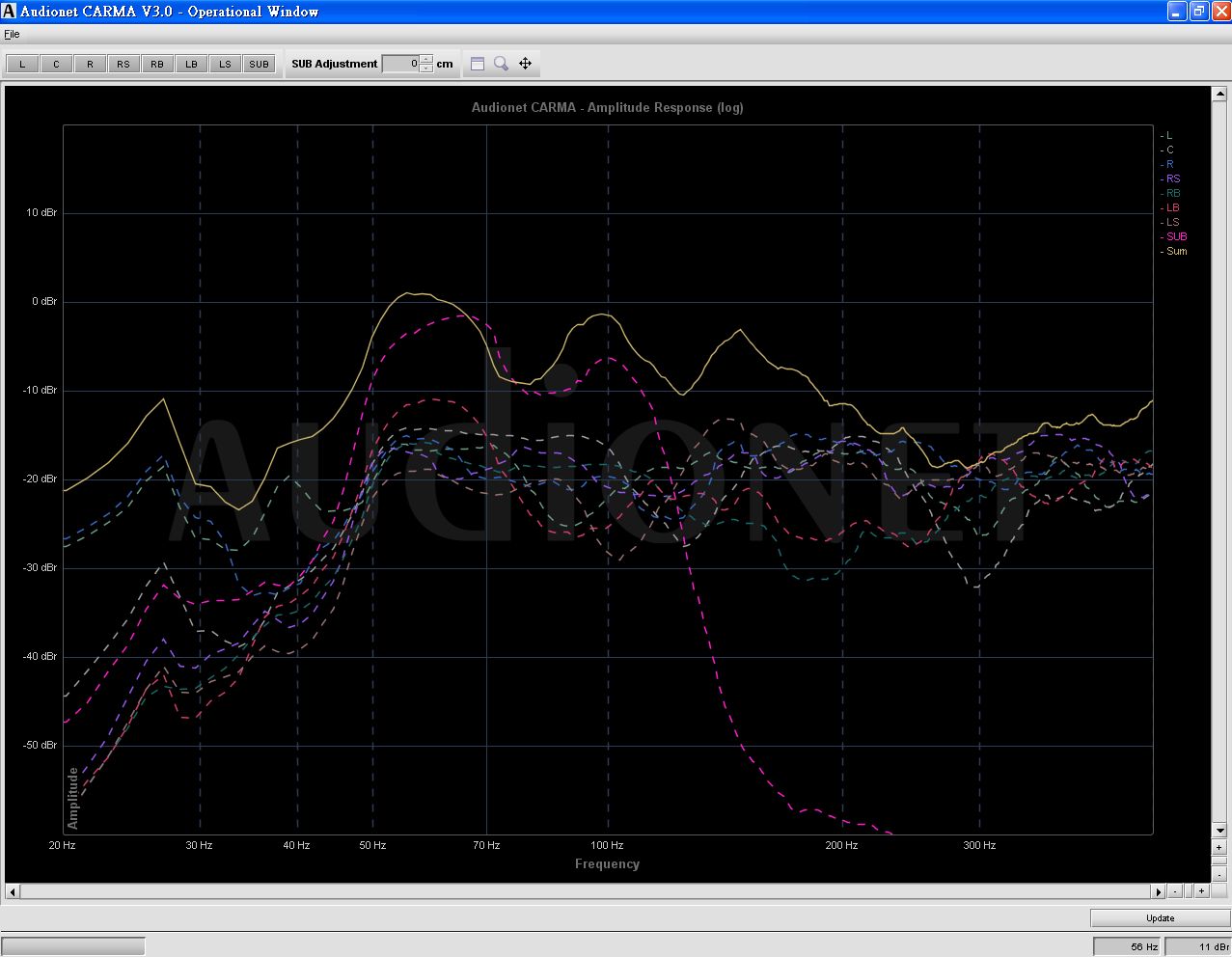Click the Frequency axis title
The width and height of the screenshot is (1232, 957).
tap(607, 864)
